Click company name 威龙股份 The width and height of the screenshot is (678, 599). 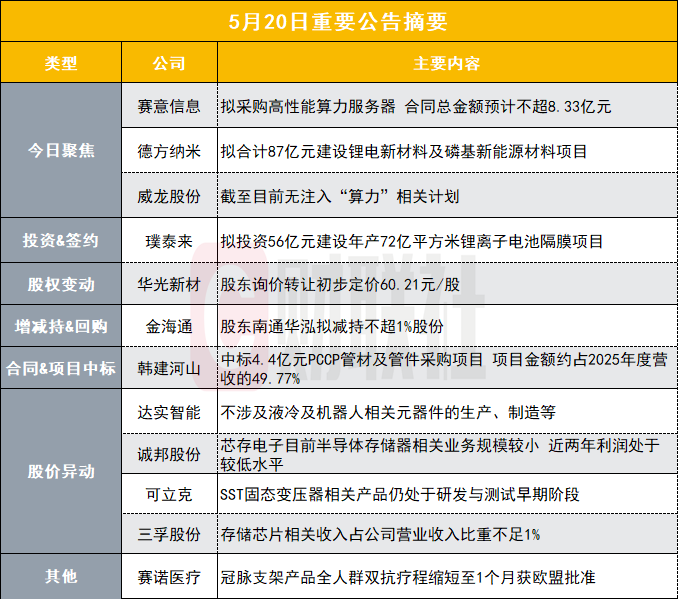click(x=169, y=196)
